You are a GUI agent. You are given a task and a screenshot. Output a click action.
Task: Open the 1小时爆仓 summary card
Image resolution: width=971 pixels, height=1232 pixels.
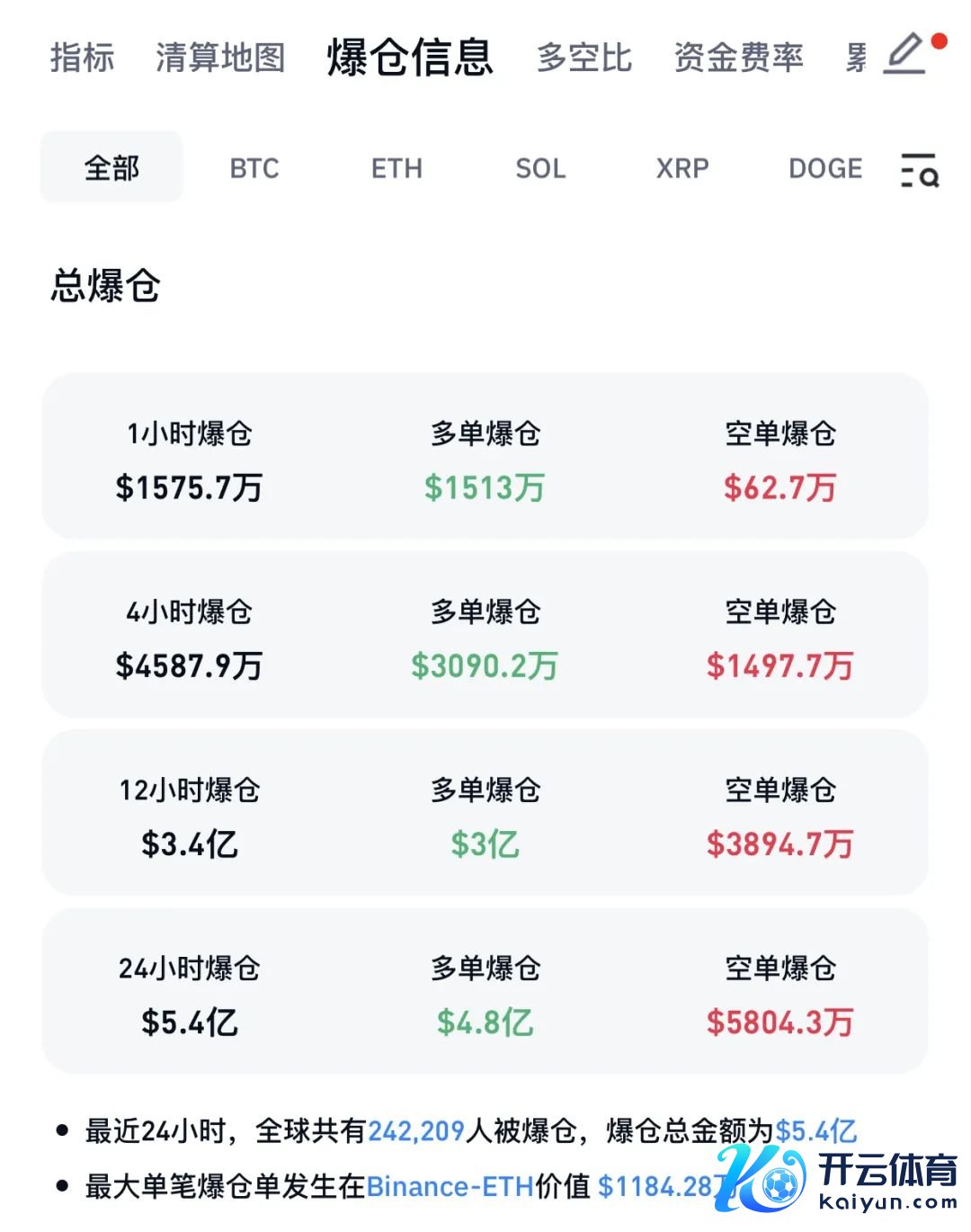click(485, 457)
